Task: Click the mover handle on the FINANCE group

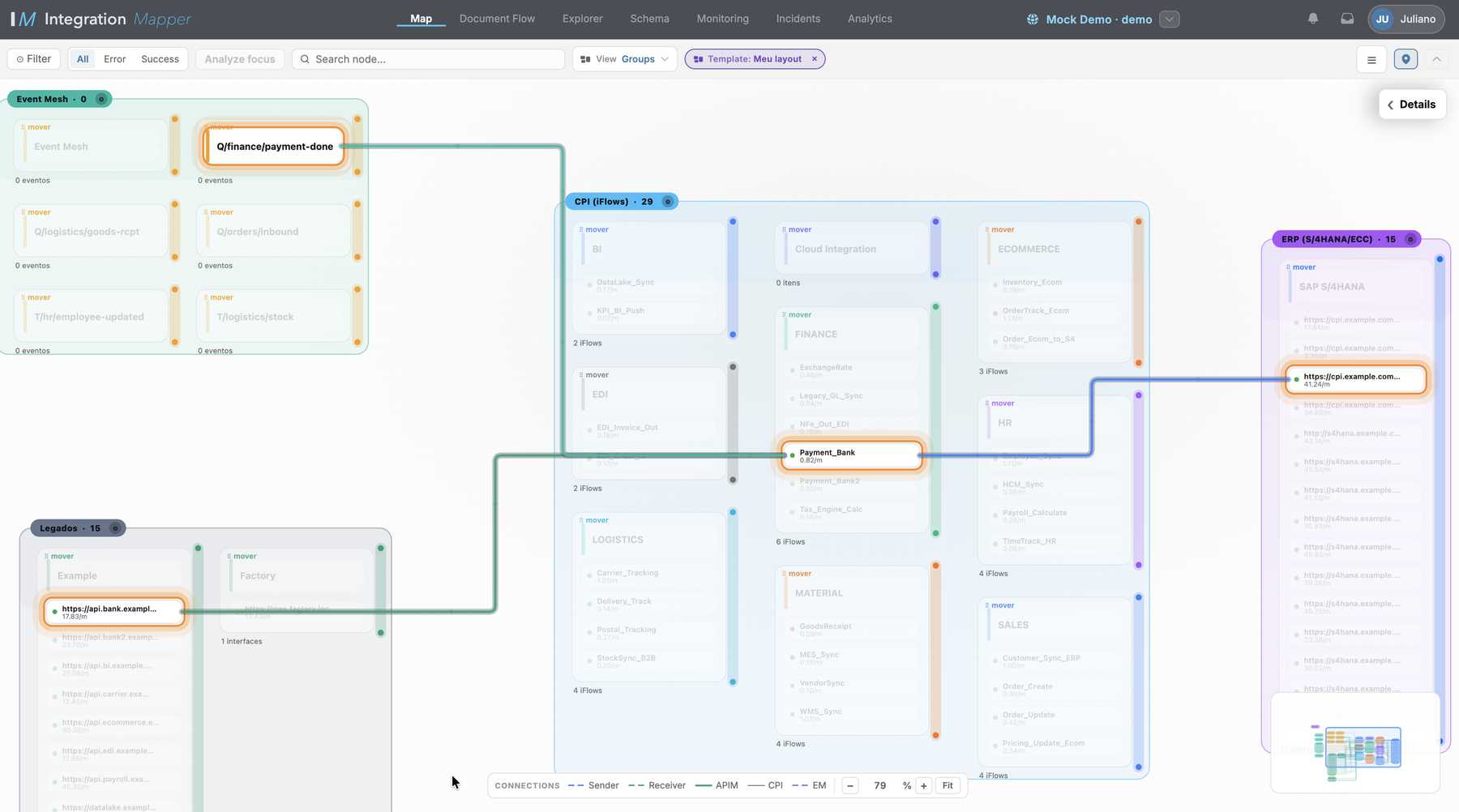Action: (x=798, y=315)
